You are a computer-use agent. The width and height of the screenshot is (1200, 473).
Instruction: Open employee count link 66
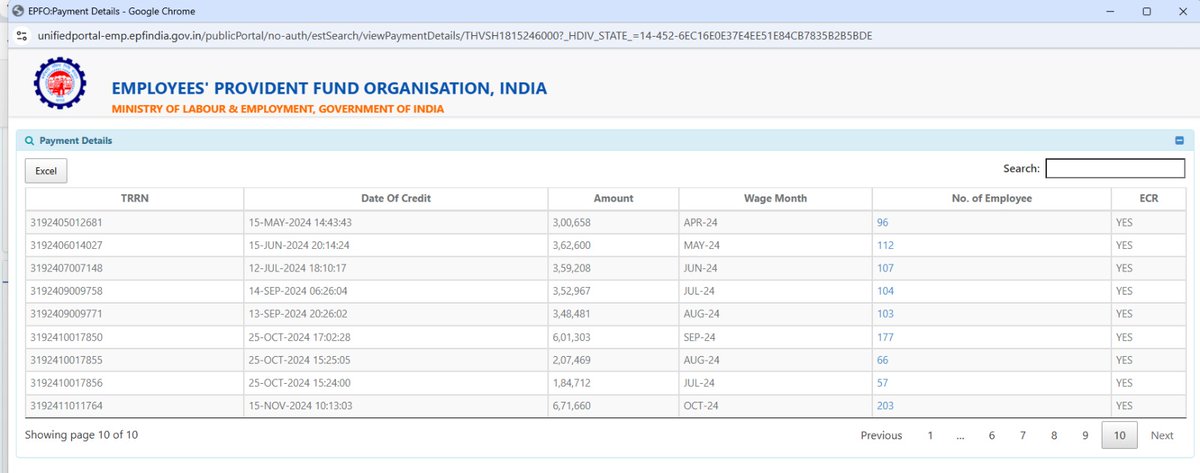883,360
